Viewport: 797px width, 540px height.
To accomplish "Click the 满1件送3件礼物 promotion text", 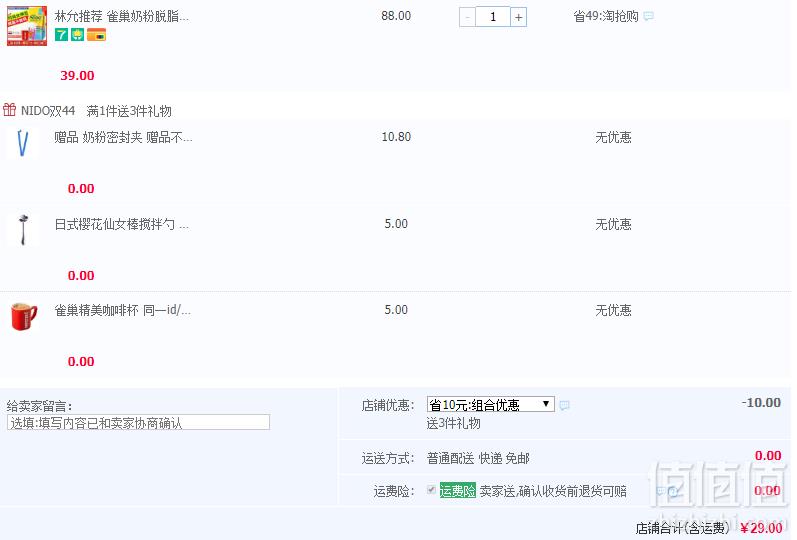I will pos(129,111).
